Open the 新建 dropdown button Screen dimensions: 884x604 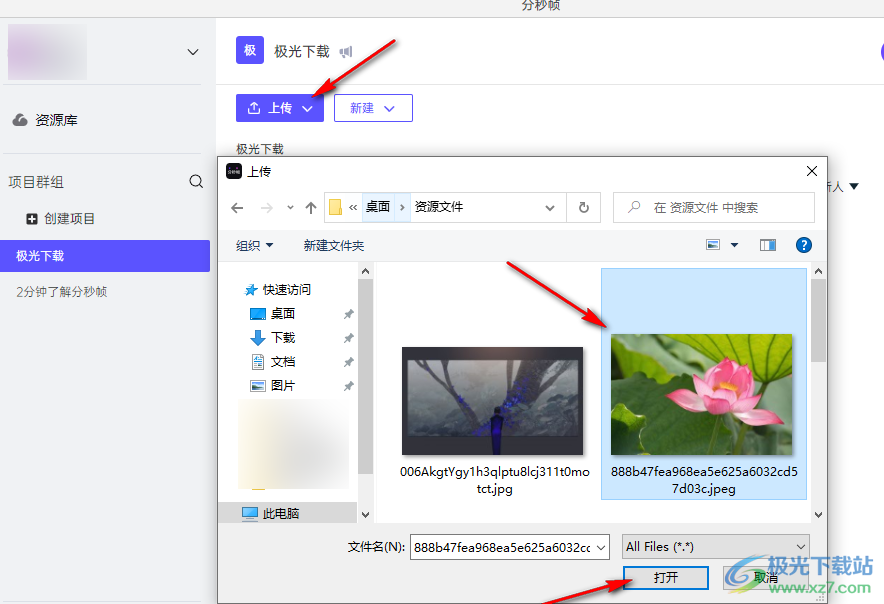[373, 108]
